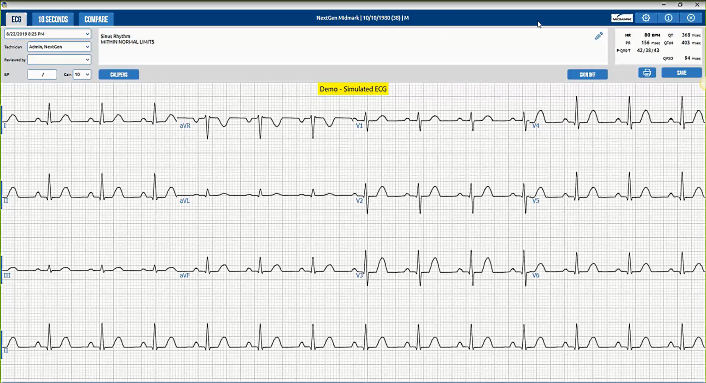Restore down the application window
Viewport: 706px width, 383px height.
click(x=680, y=5)
